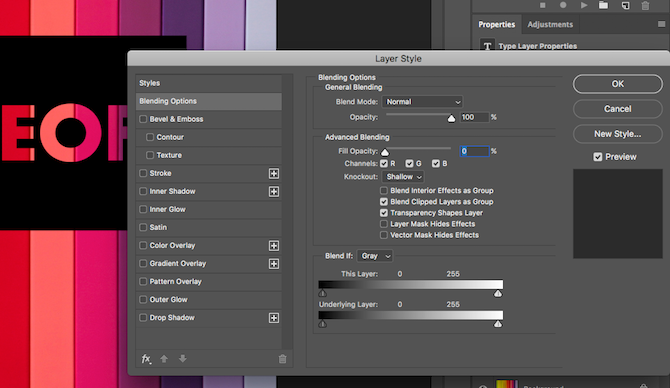670x388 pixels.
Task: Open the fx effects menu icon
Action: [x=146, y=359]
